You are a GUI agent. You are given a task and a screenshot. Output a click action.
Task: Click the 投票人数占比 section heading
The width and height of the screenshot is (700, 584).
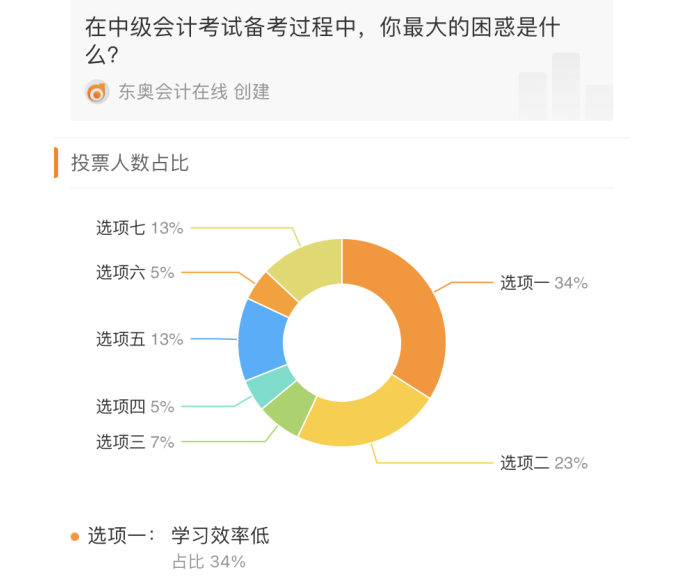pos(130,163)
